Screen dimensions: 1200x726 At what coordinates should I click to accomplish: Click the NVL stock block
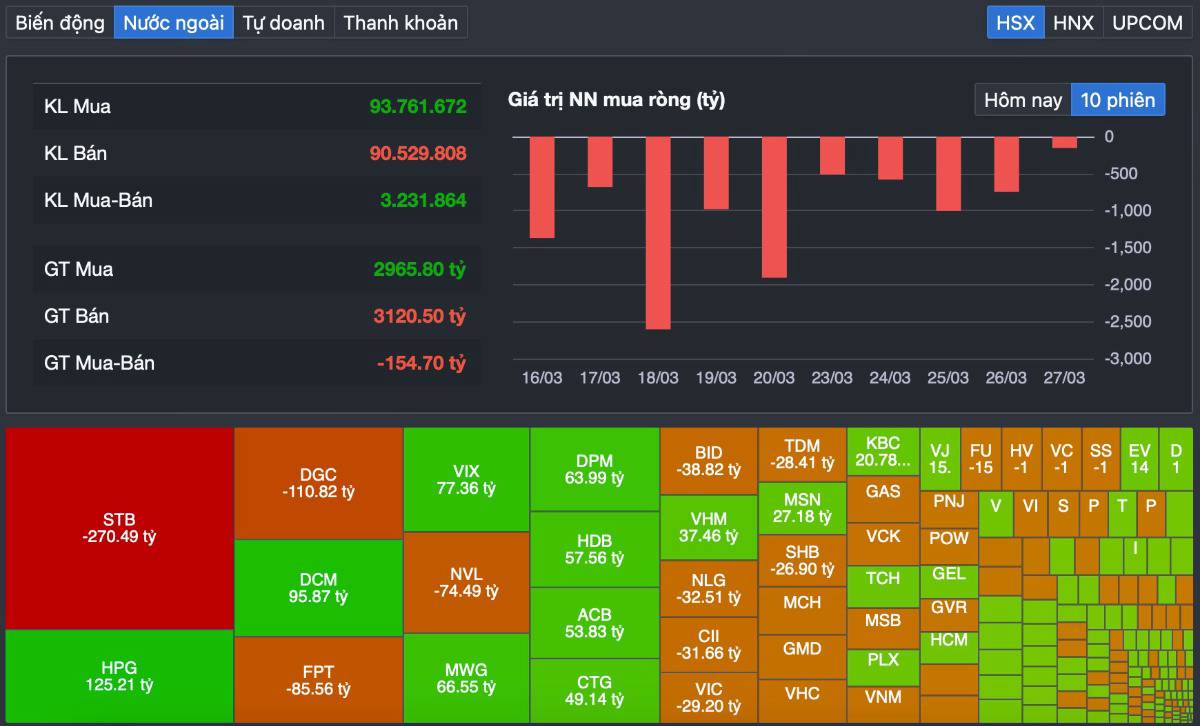466,582
